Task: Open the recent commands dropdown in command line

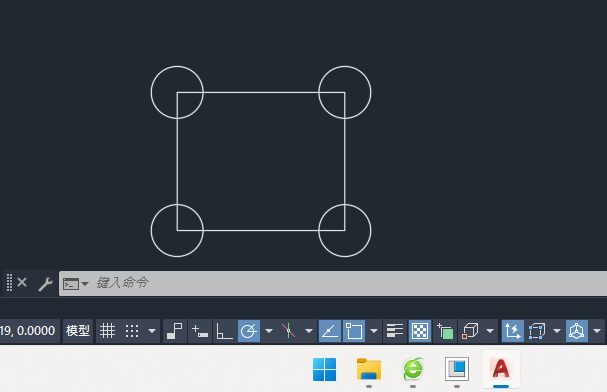Action: 76,284
